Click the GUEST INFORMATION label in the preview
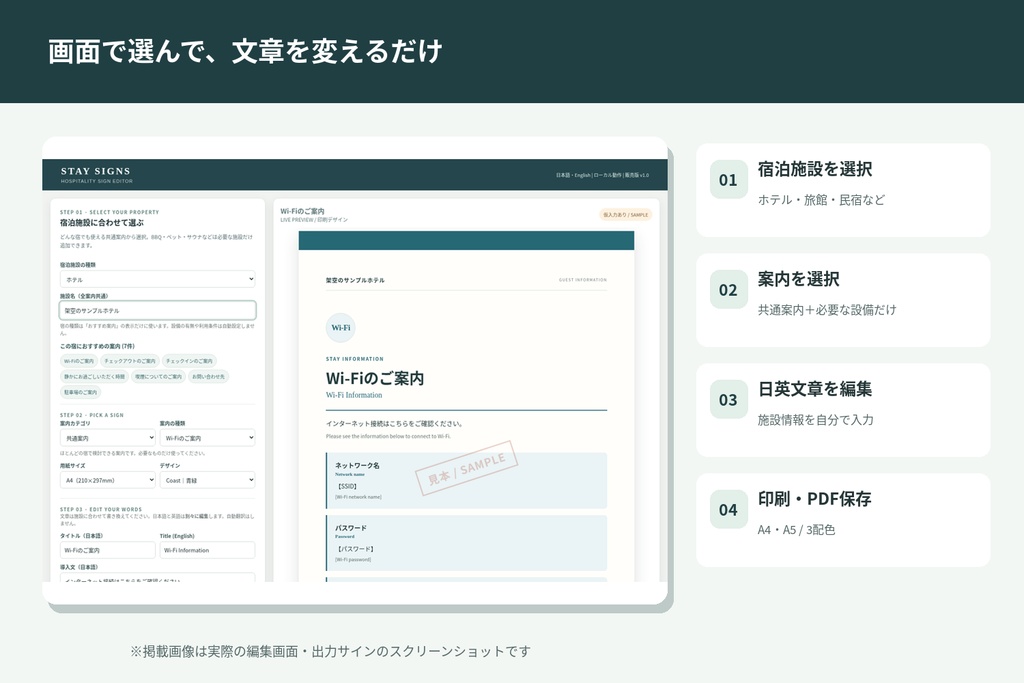This screenshot has width=1024, height=683. pyautogui.click(x=583, y=280)
